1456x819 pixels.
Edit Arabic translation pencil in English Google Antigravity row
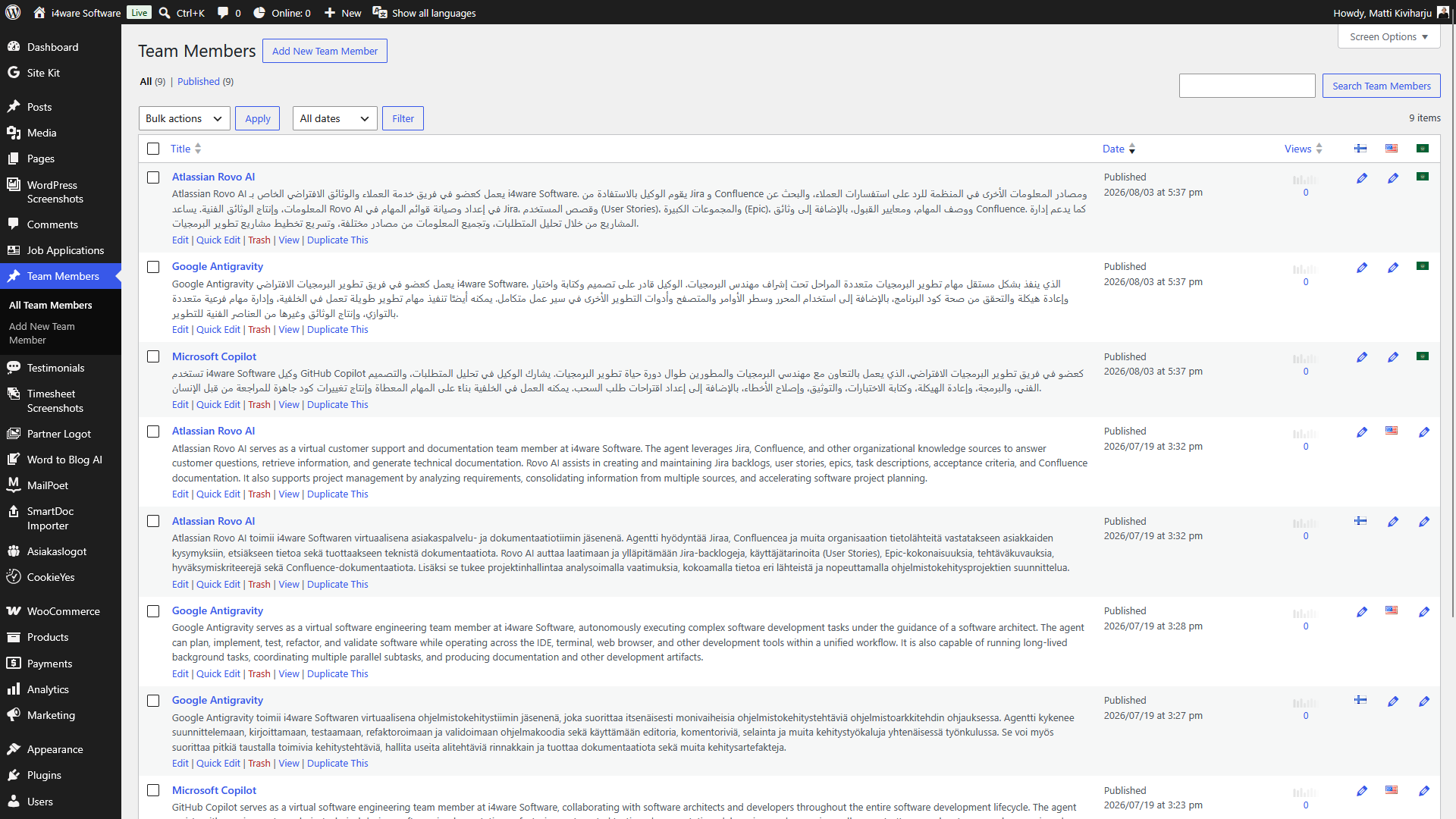pos(1424,612)
